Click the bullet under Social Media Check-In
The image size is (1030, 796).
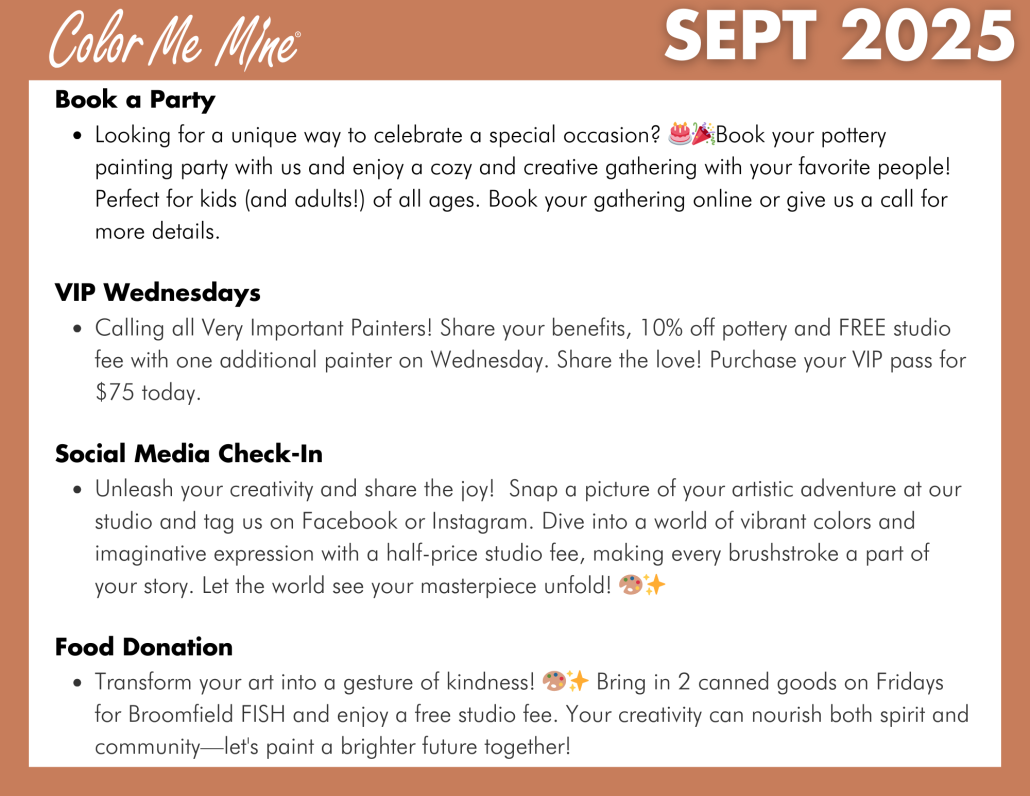point(78,490)
